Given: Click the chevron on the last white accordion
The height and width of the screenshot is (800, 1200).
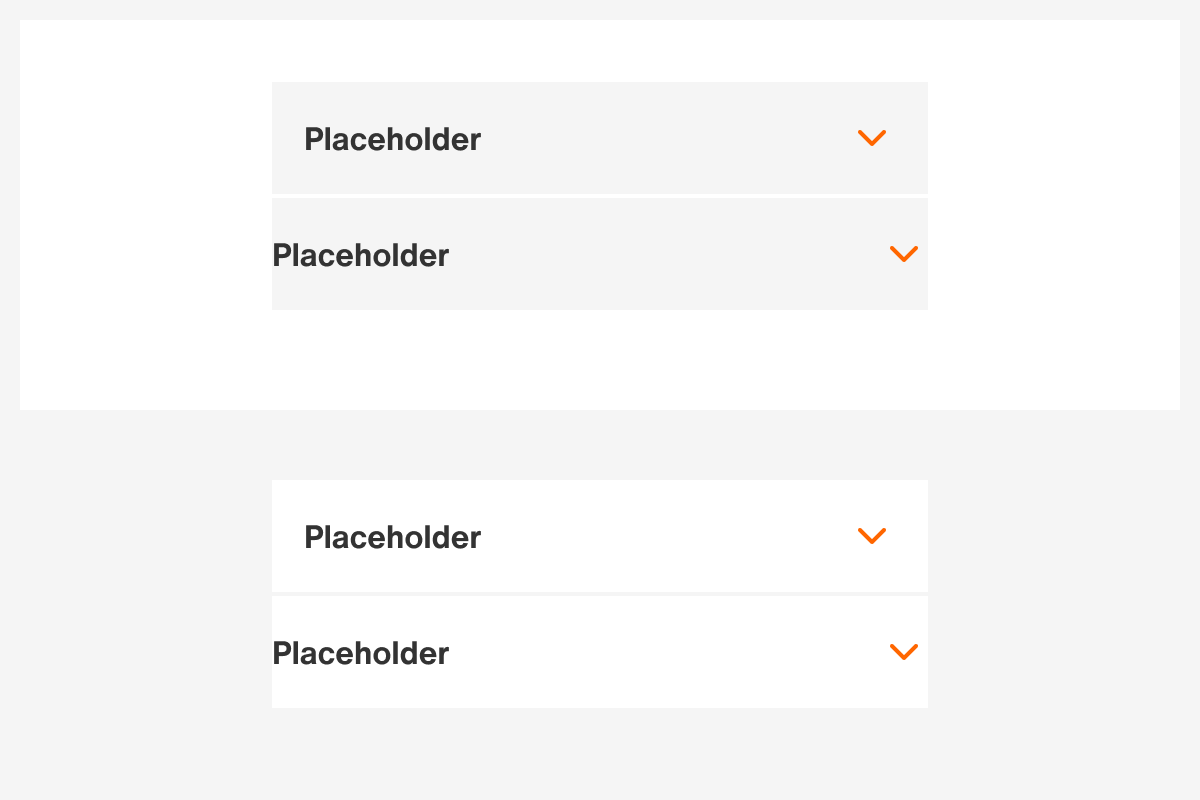Looking at the screenshot, I should 904,651.
